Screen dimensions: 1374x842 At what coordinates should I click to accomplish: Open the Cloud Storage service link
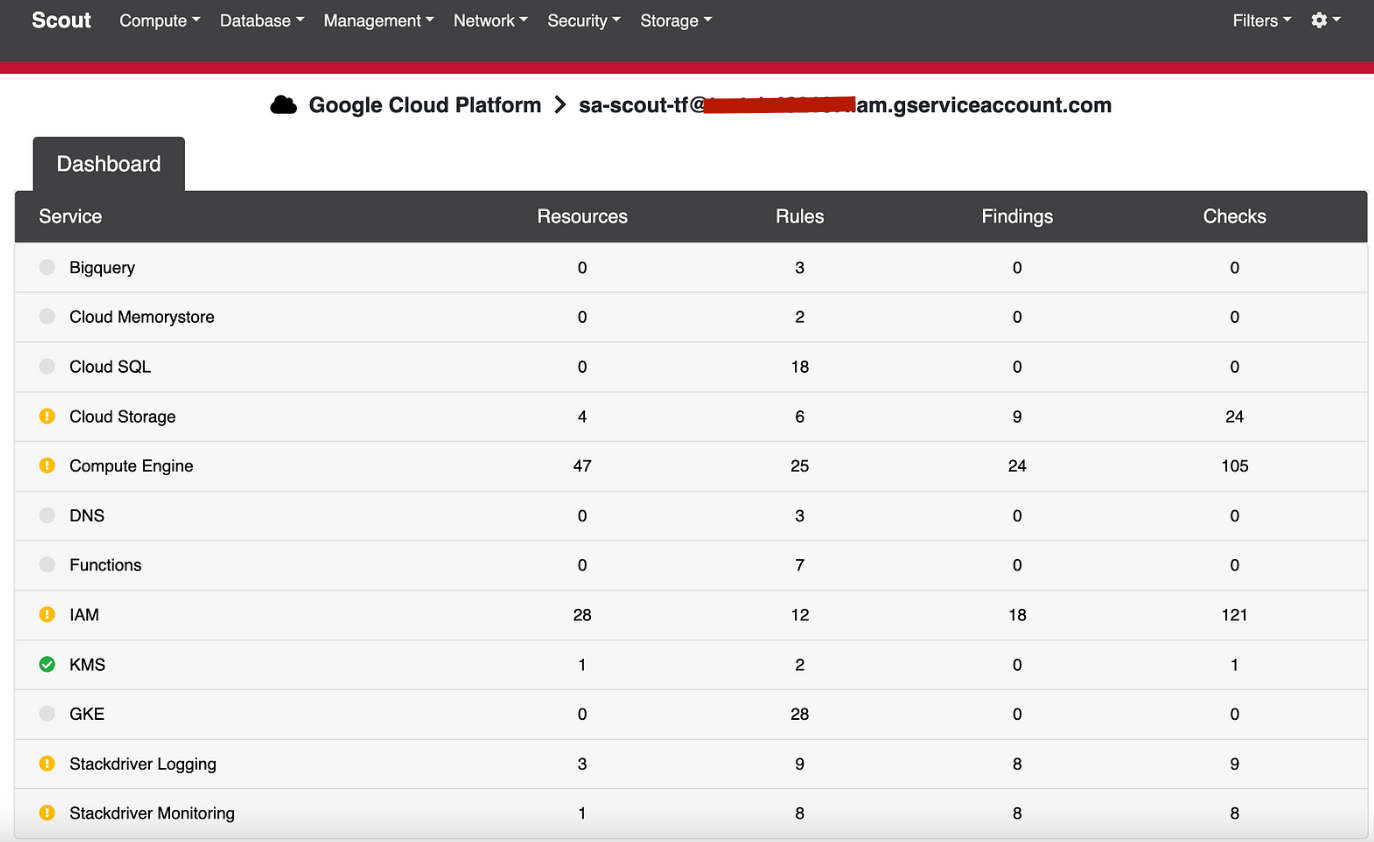tap(122, 417)
